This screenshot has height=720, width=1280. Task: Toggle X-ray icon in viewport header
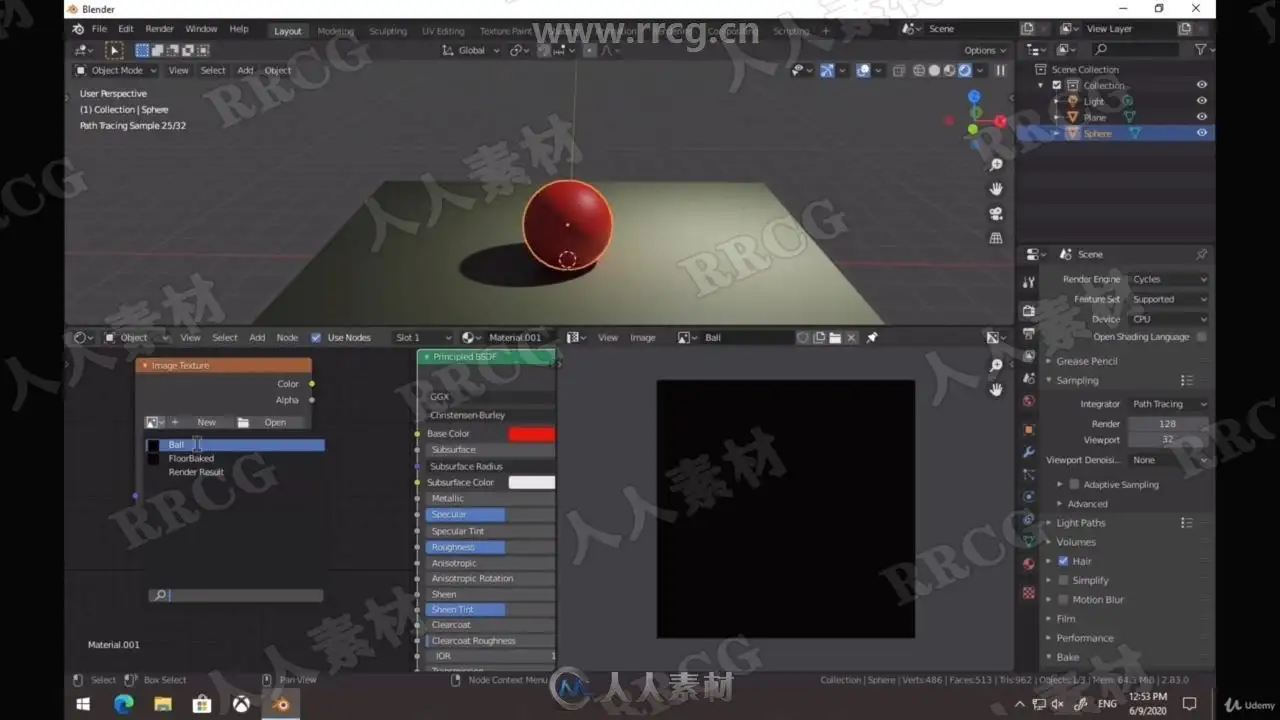click(x=898, y=71)
